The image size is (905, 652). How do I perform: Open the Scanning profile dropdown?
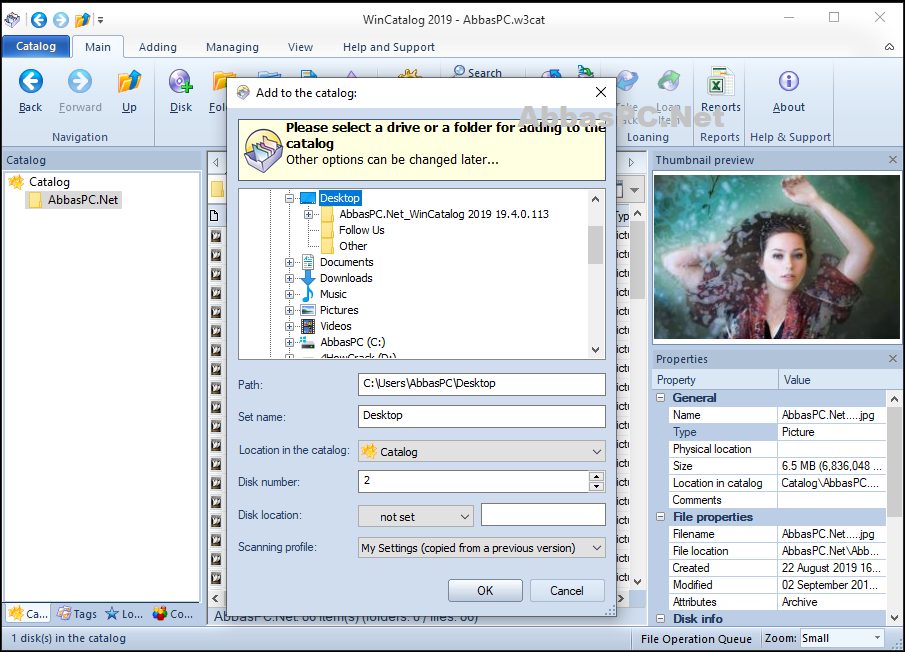coord(481,548)
